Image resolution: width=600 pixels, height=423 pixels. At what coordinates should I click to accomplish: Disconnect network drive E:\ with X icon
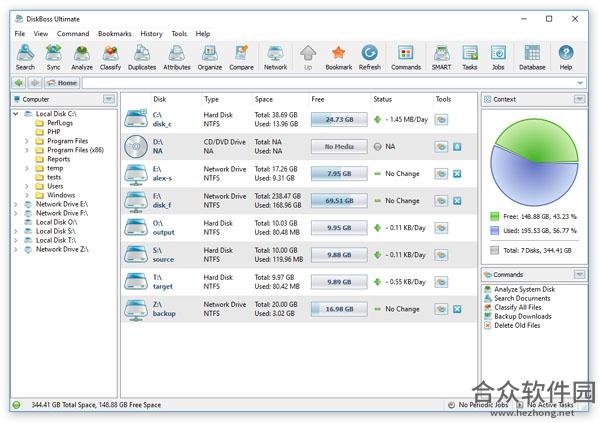click(x=457, y=174)
